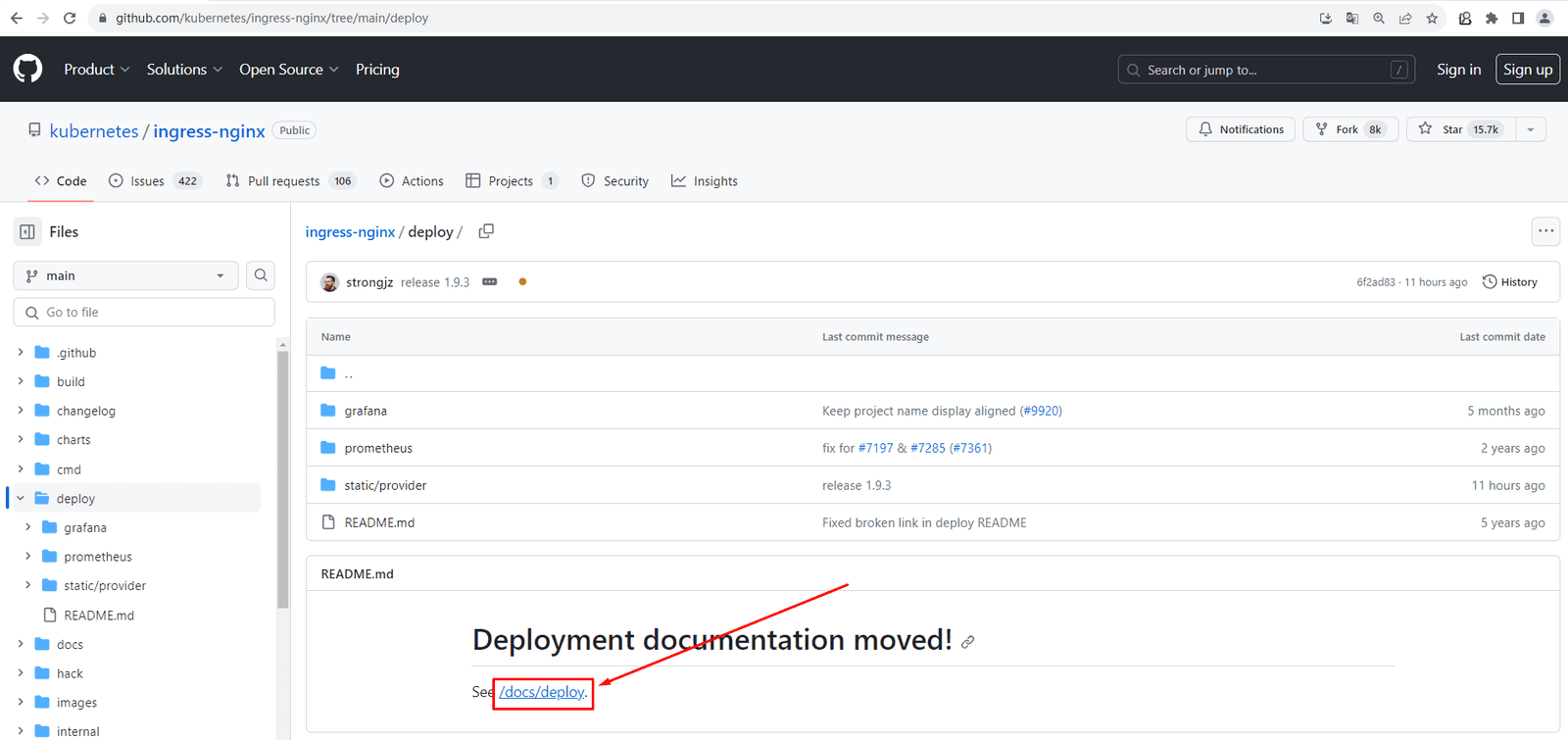Open the browser extensions puzzle icon
This screenshot has height=740, width=1568.
[1492, 18]
